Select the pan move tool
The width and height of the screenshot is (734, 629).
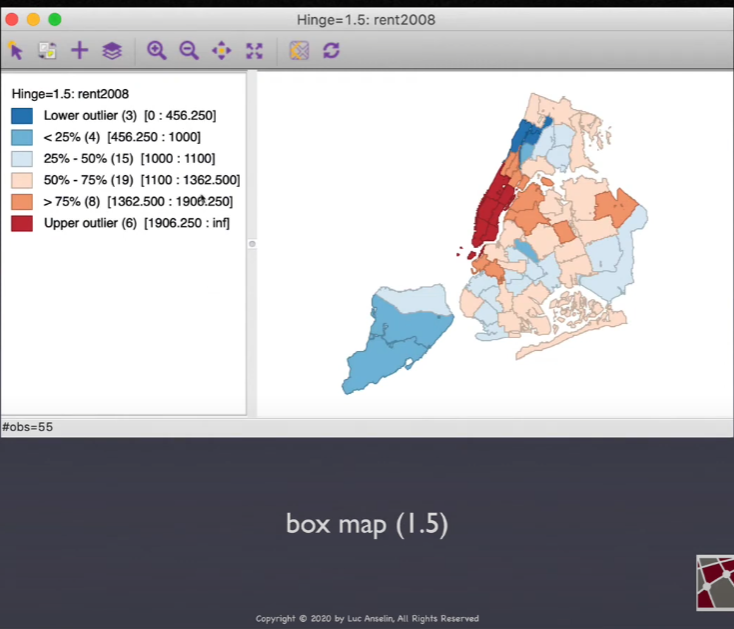[221, 51]
